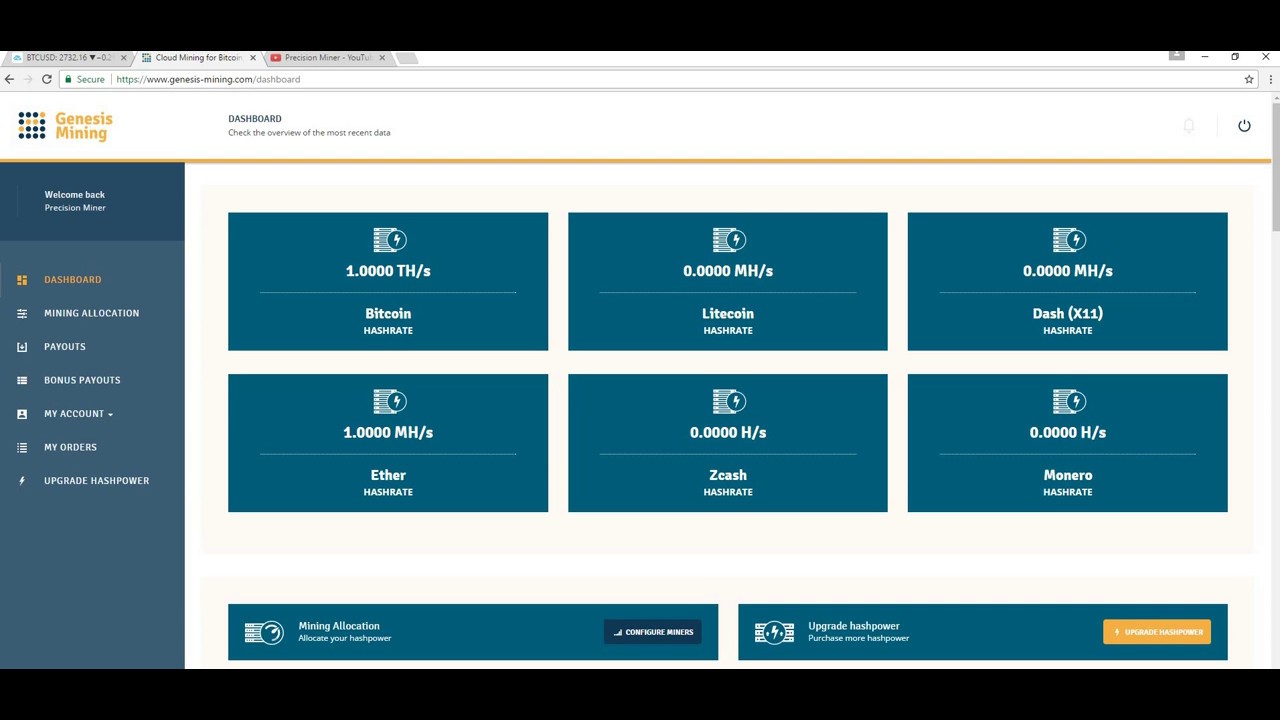This screenshot has width=1280, height=720.
Task: Open the Dashboard sidebar item
Action: click(x=72, y=280)
